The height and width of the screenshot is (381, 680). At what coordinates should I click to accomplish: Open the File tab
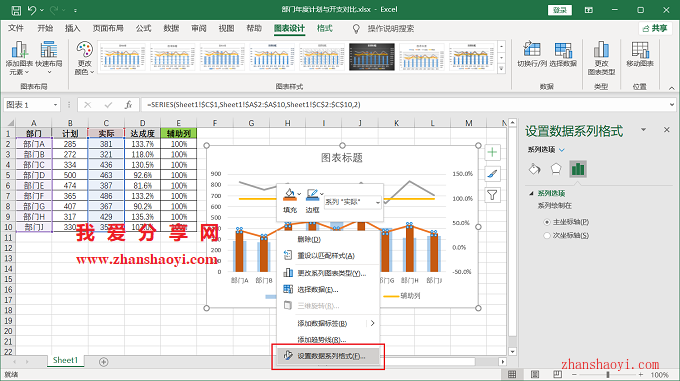(16, 28)
